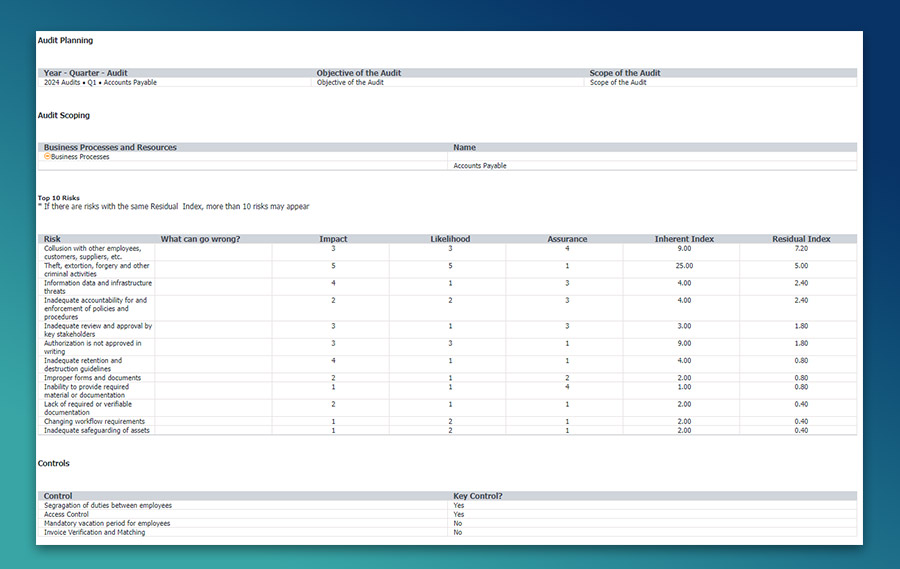Select the 'Accounts Payable' name cell

[480, 165]
